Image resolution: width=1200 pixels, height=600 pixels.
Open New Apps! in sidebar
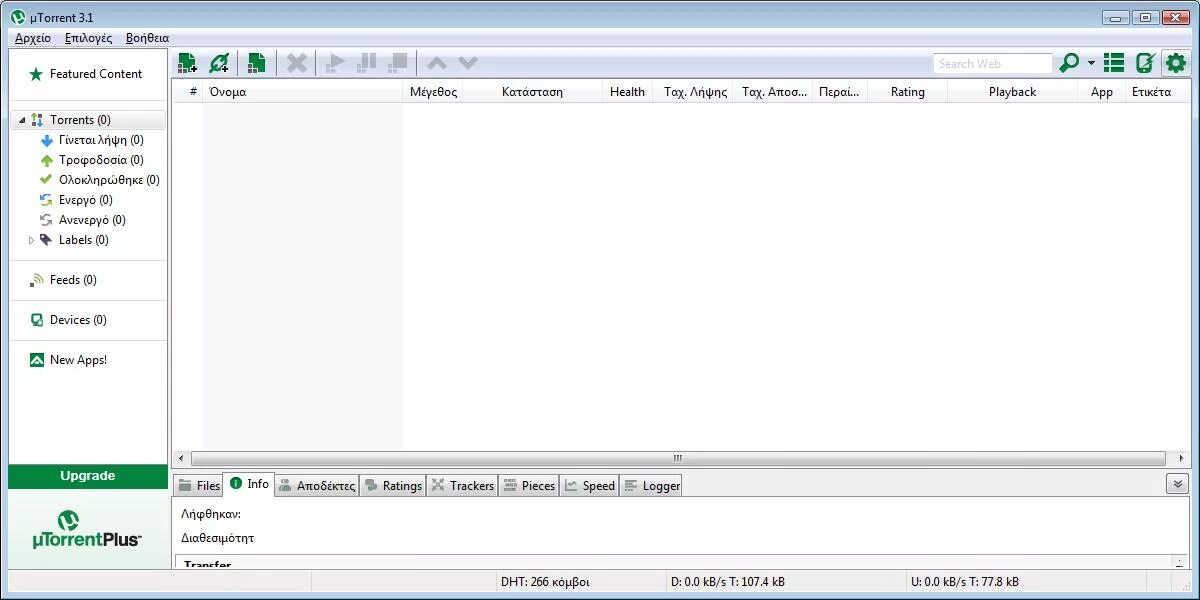click(x=68, y=360)
